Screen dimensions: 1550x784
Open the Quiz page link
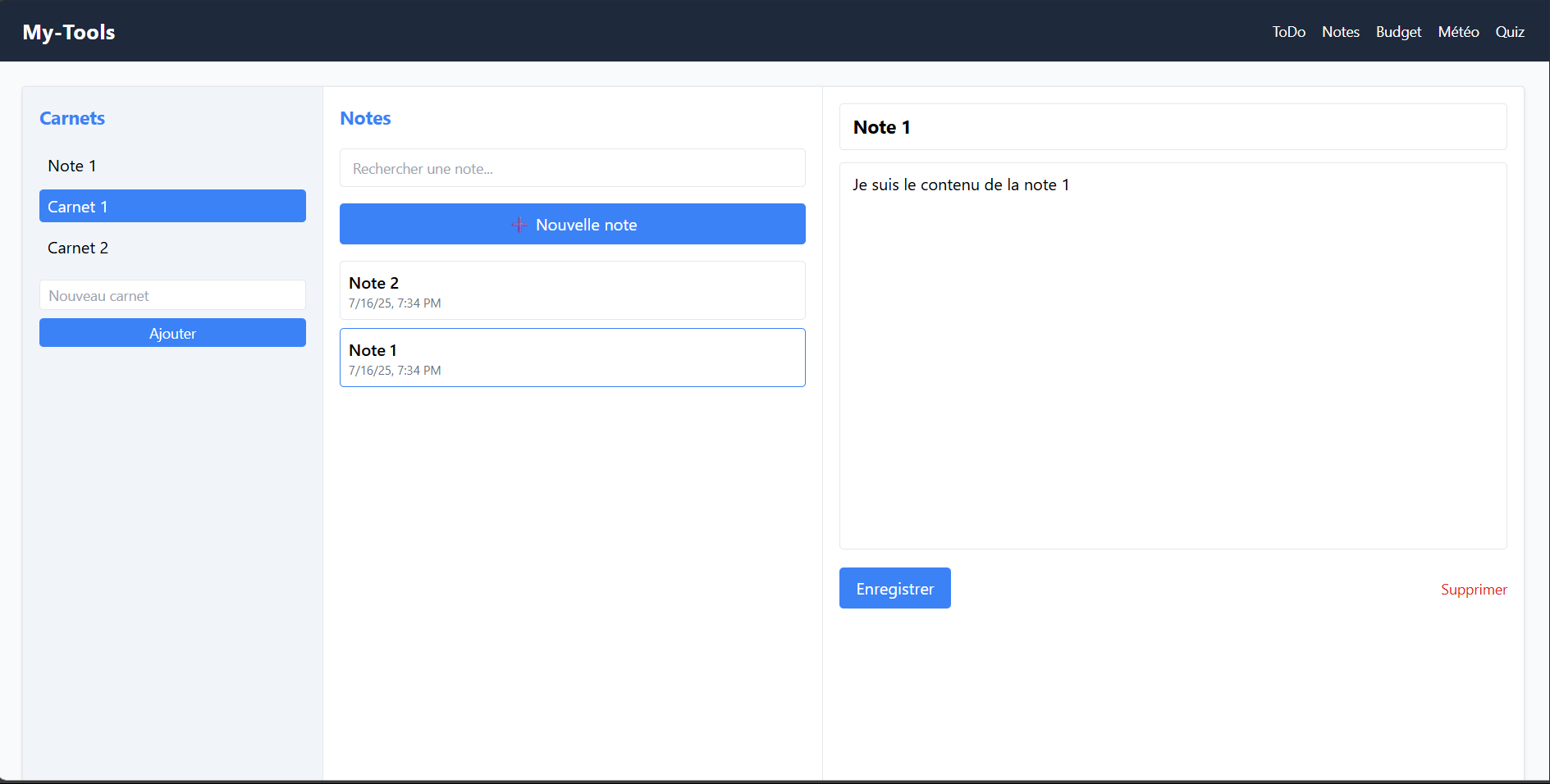point(1509,32)
